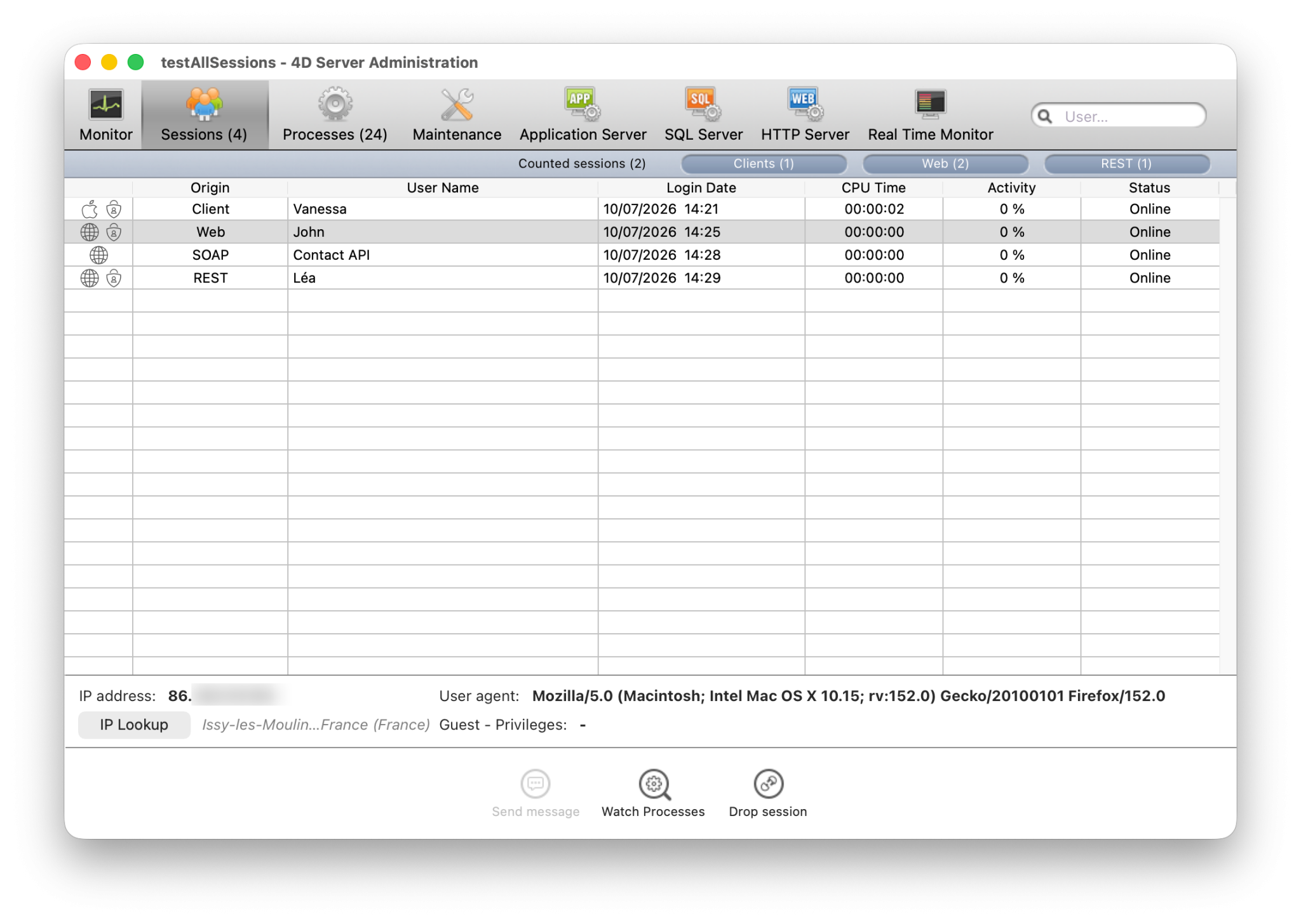Screen dimensions: 1301x924
Task: Click the globe icon in the SOAP row
Action: click(x=98, y=255)
